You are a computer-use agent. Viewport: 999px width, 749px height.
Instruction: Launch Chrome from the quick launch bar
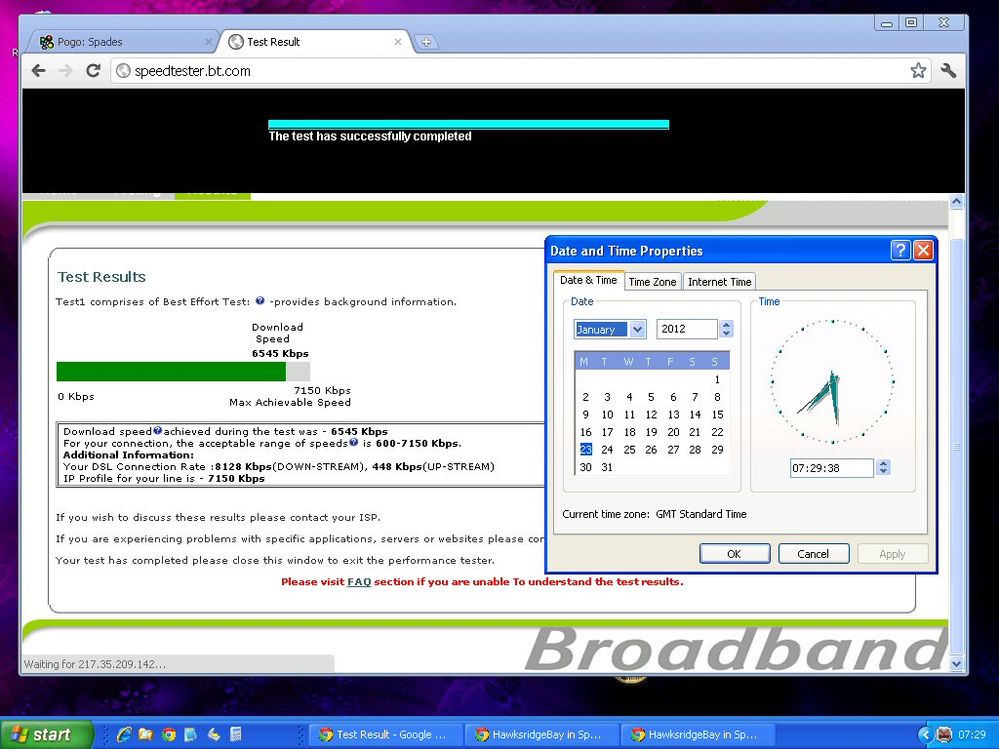[168, 734]
